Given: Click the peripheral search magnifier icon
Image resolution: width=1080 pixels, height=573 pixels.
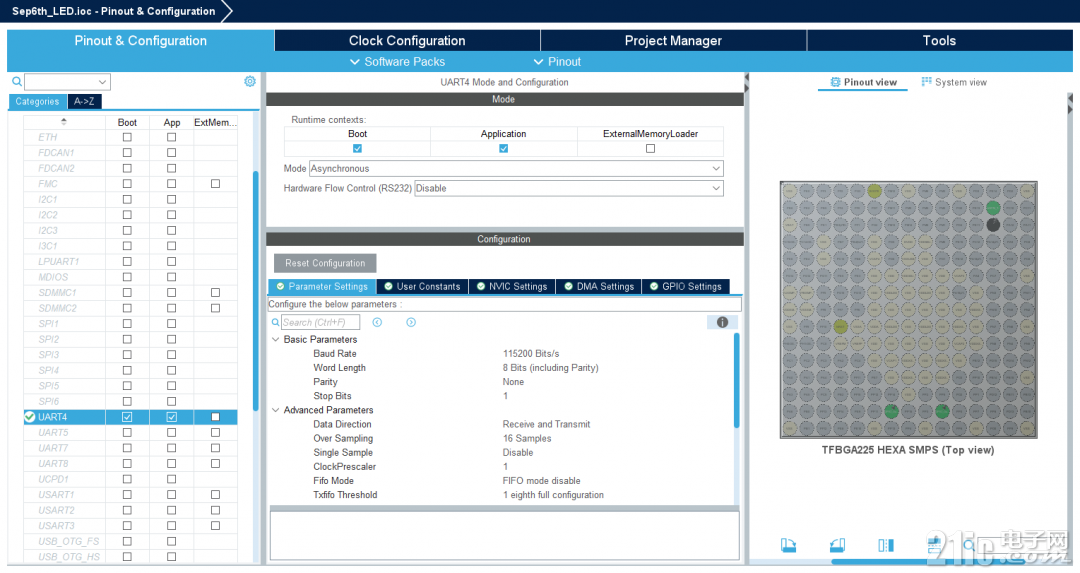Looking at the screenshot, I should (17, 82).
